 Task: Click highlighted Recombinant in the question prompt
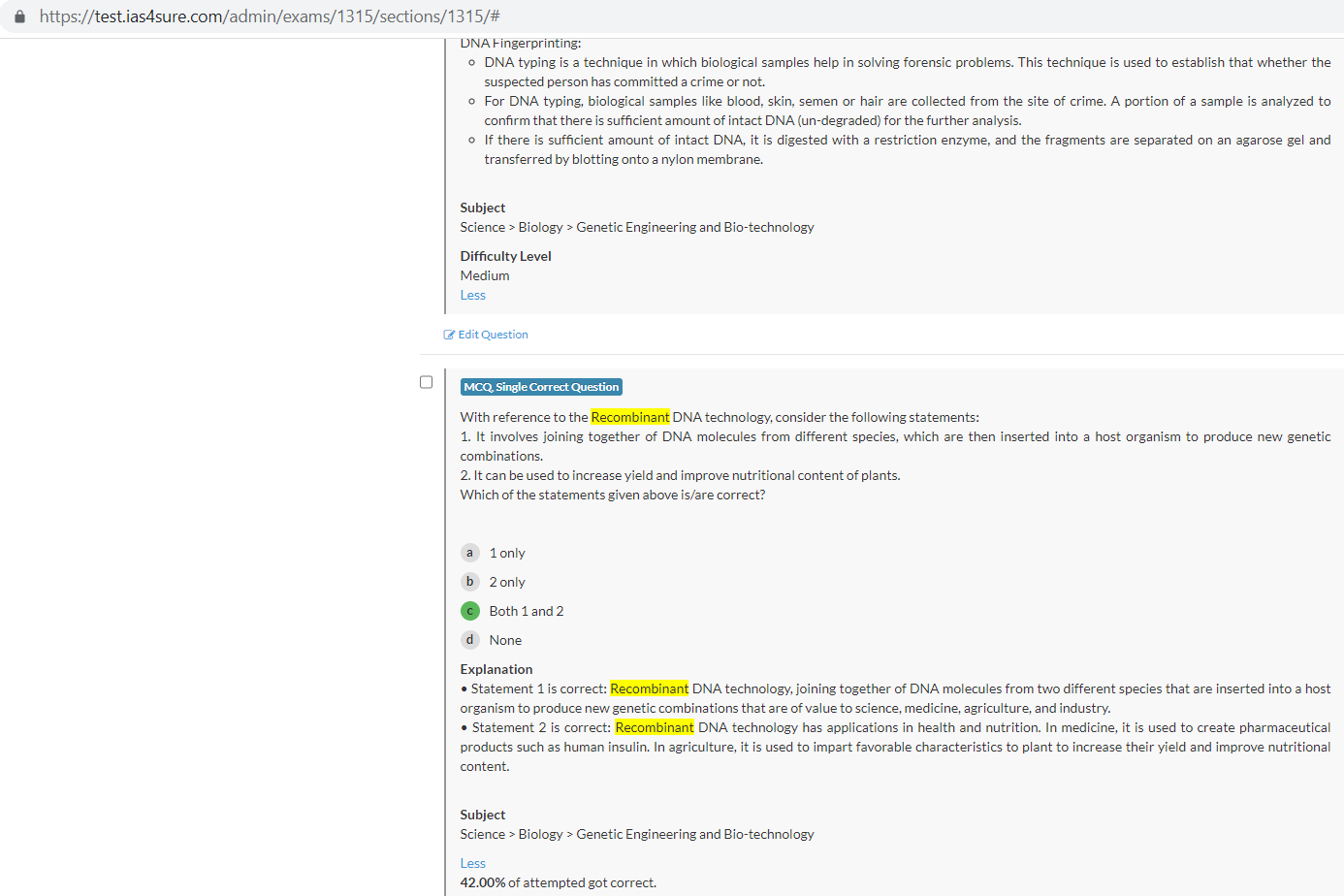(630, 417)
